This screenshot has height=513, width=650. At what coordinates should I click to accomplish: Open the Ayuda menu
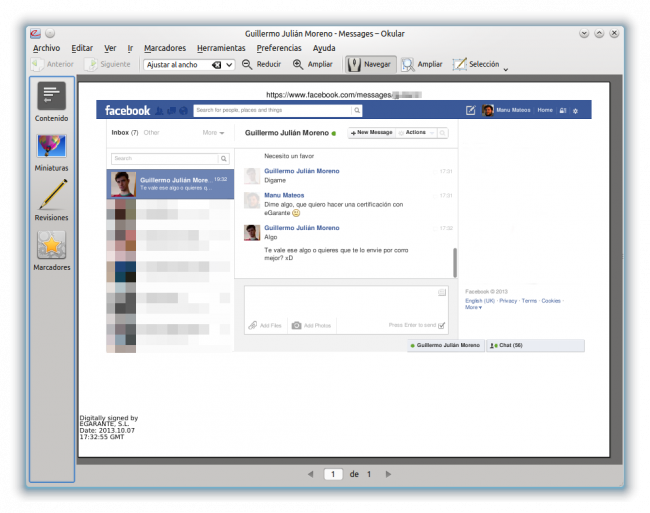coord(324,48)
